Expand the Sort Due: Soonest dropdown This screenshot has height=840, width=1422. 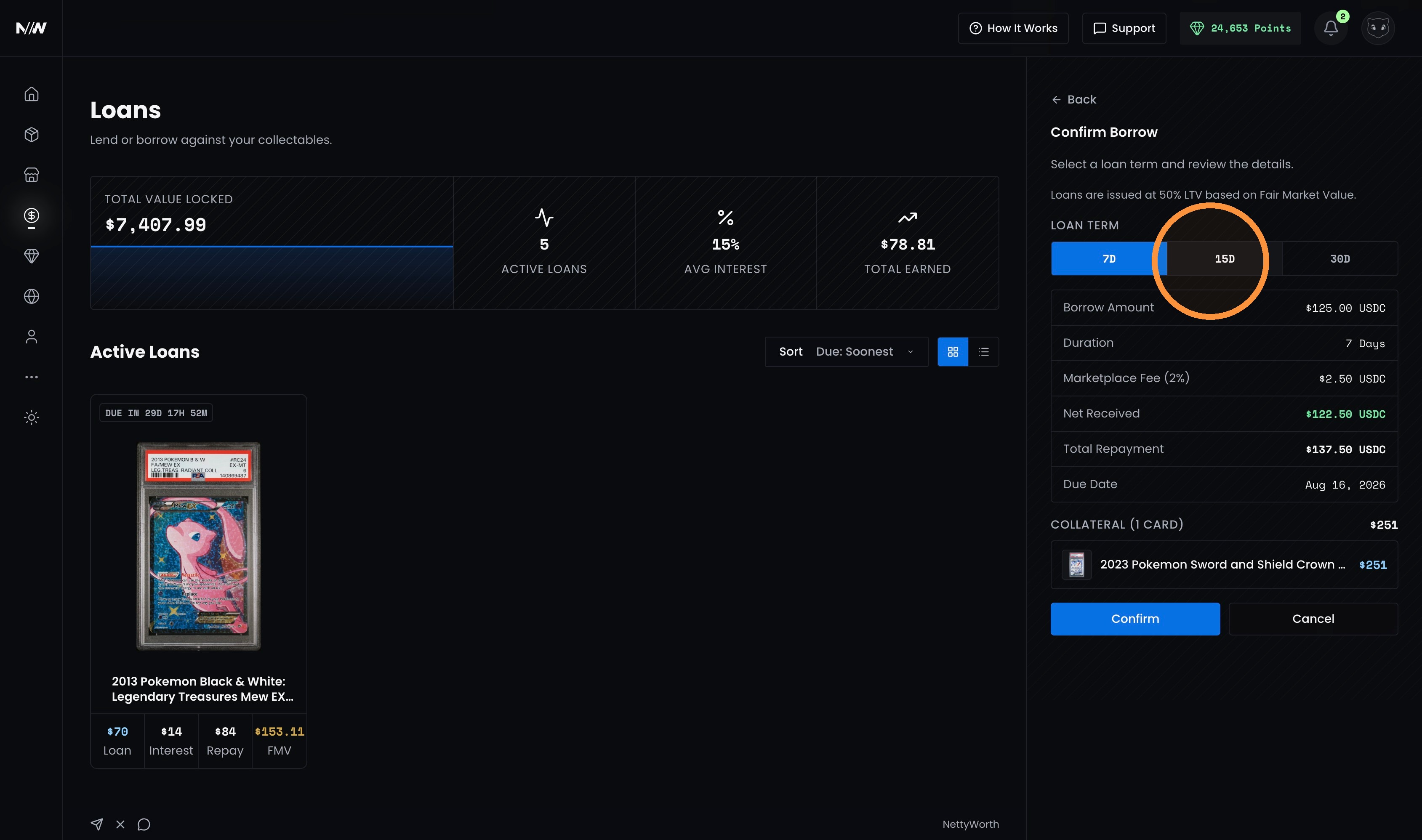pos(846,351)
